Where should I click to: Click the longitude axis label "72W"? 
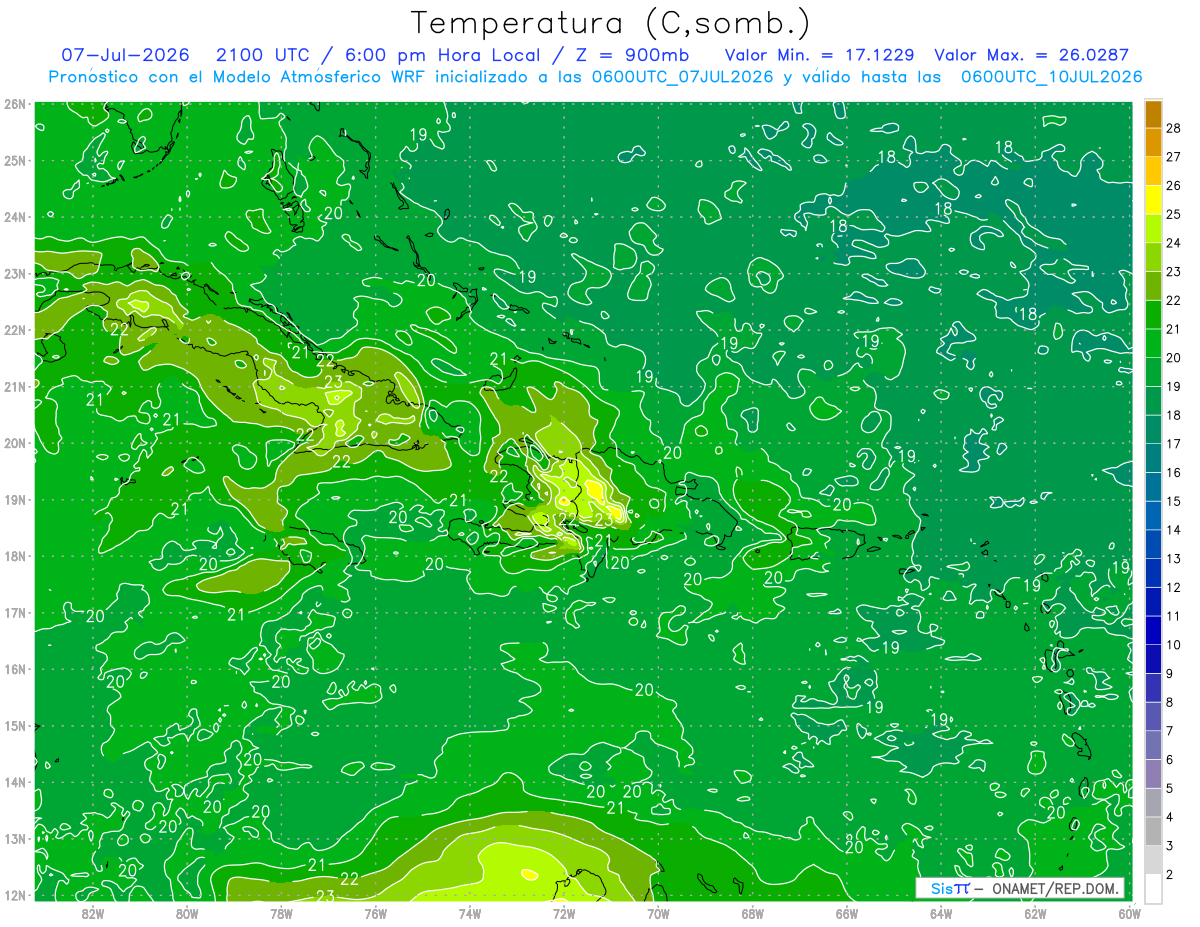click(564, 913)
